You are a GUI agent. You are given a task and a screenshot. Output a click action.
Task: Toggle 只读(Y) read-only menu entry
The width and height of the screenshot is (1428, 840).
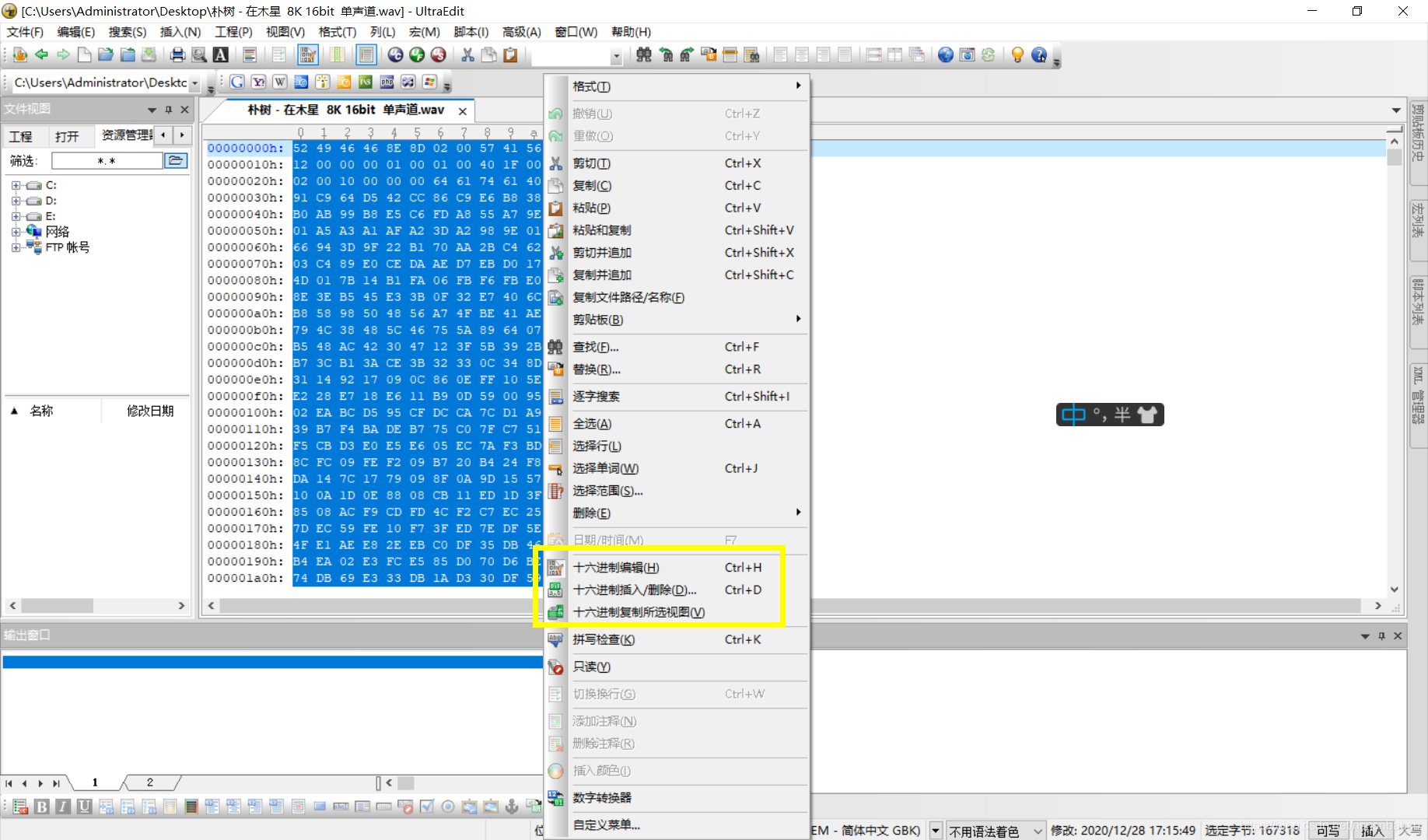(677, 667)
